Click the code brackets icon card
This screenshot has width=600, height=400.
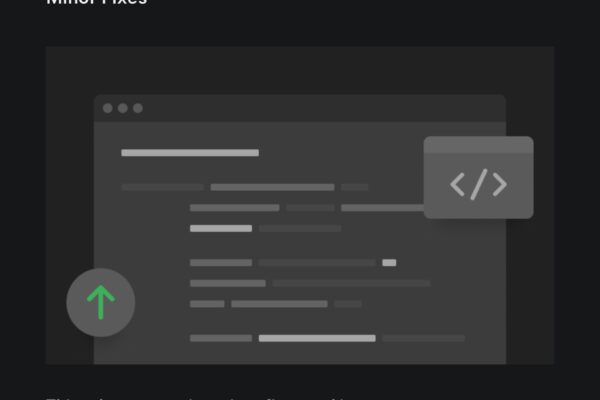point(478,178)
